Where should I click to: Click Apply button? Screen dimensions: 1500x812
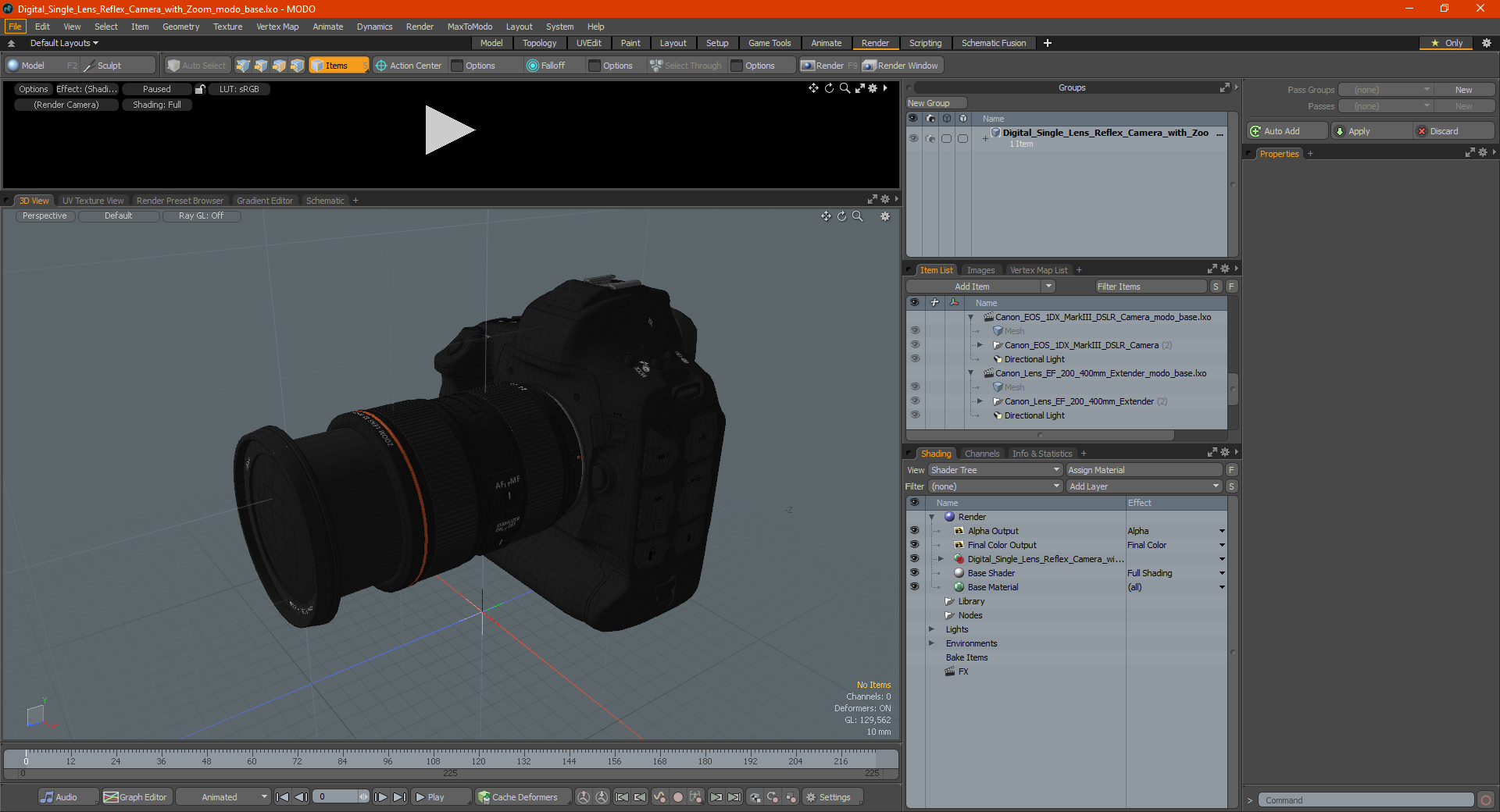point(1372,131)
